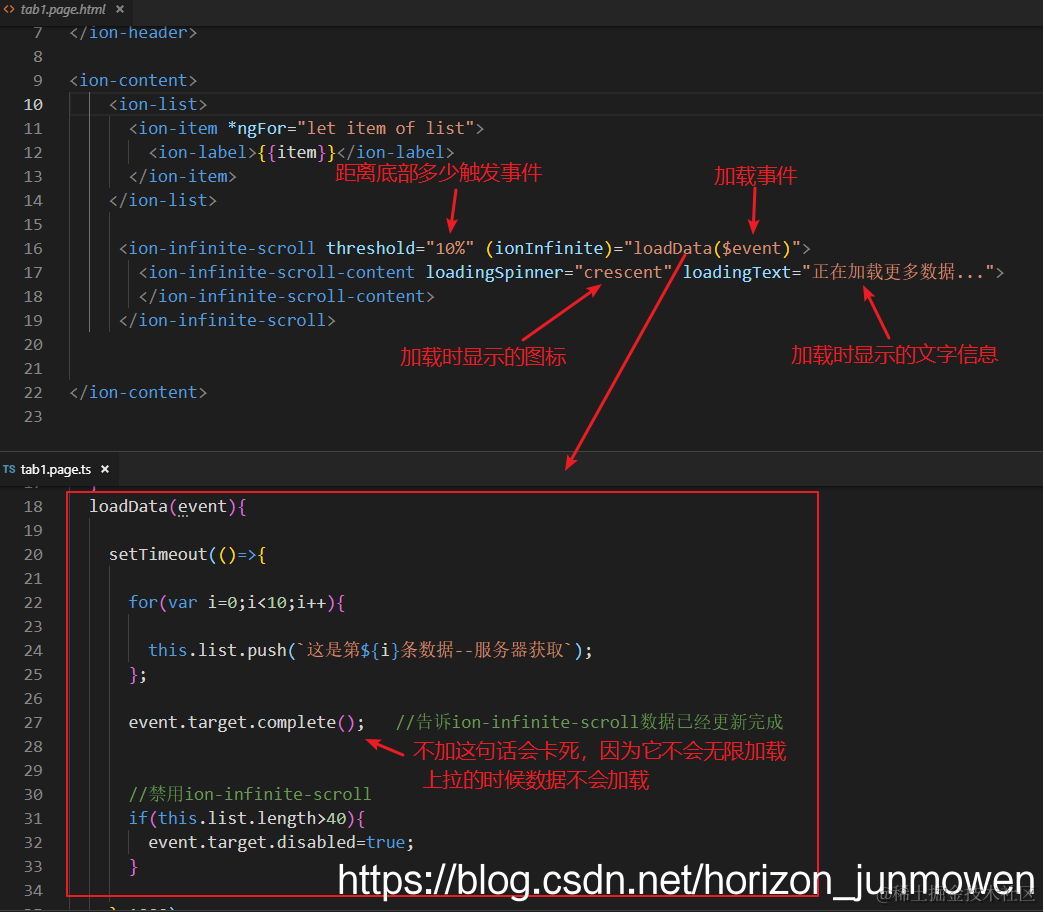Screen dimensions: 1044x912
Task: Close the tab1.page.html tab
Action: tap(120, 9)
